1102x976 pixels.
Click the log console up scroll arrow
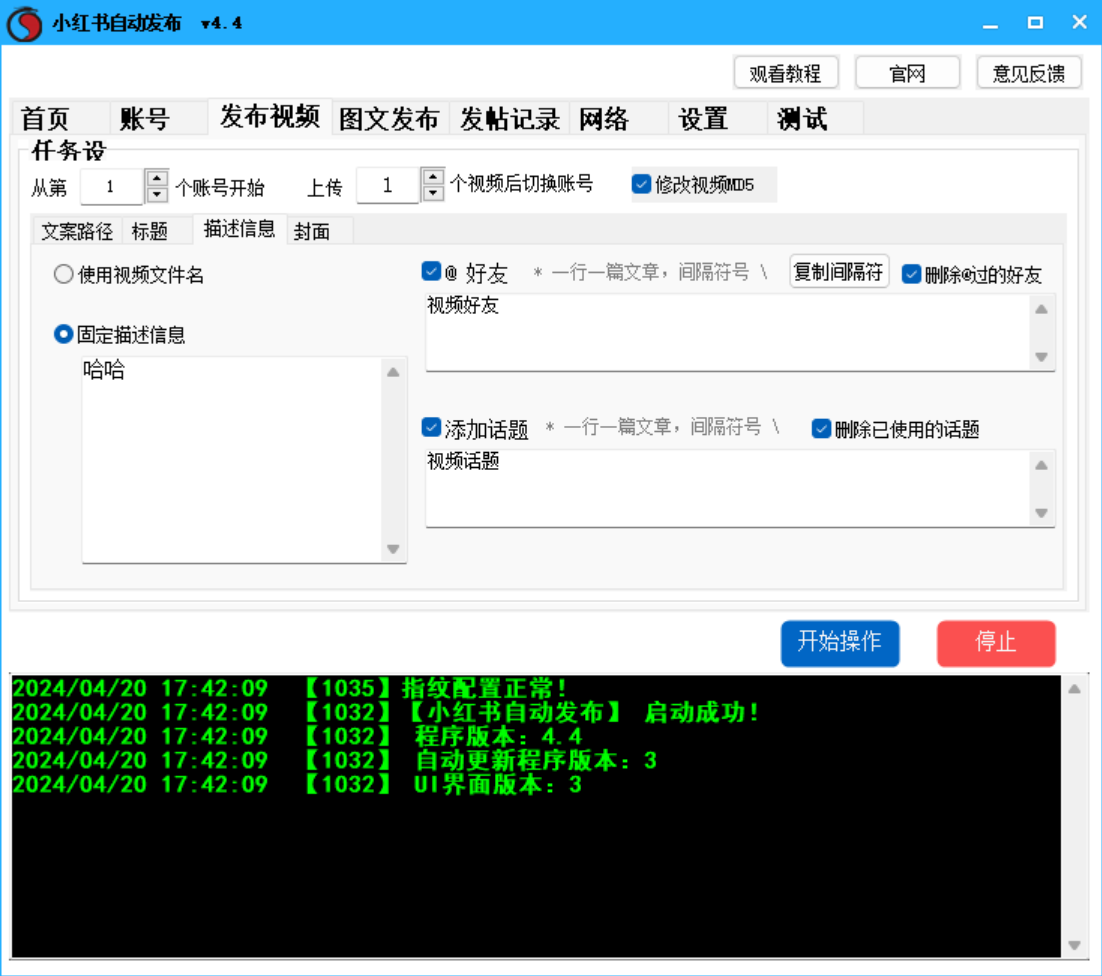tap(1075, 689)
